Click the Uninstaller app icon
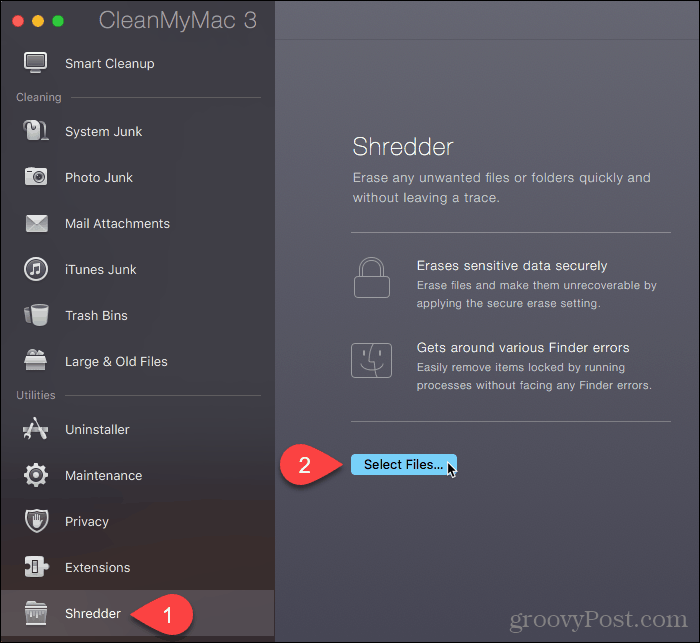 coord(35,429)
